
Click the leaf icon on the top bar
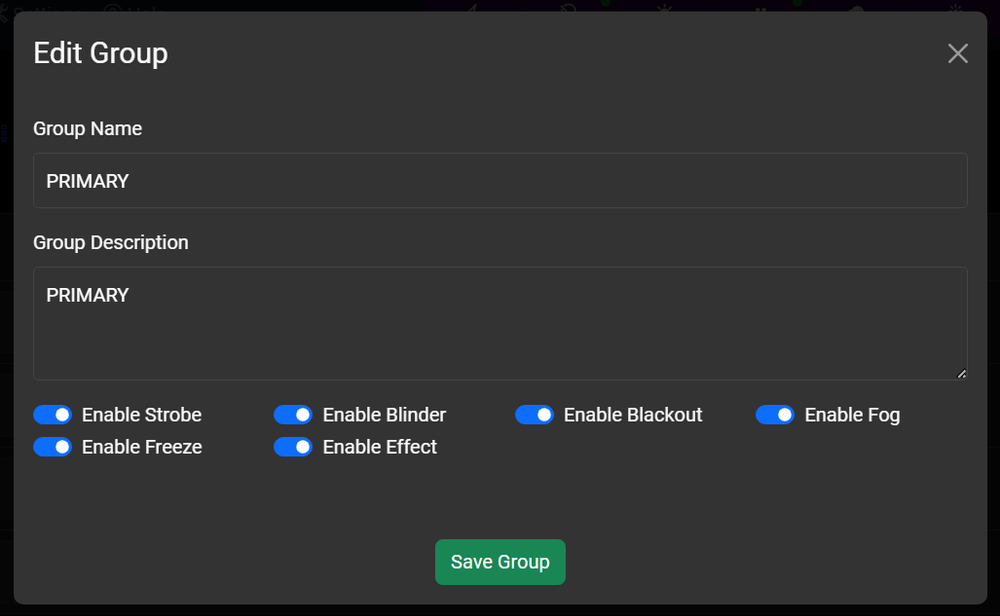click(x=567, y=7)
